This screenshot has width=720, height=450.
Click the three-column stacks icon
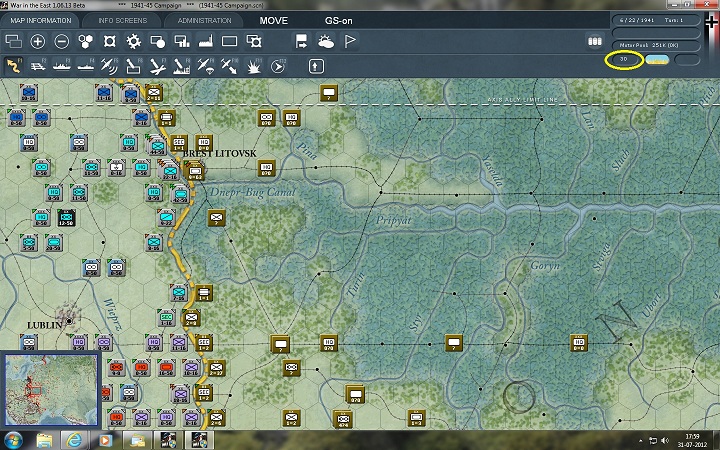point(595,41)
